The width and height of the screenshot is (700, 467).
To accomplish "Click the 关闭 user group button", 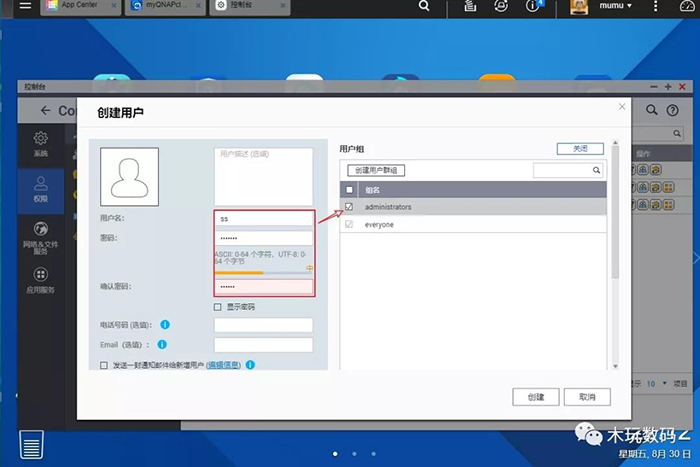I will point(580,149).
